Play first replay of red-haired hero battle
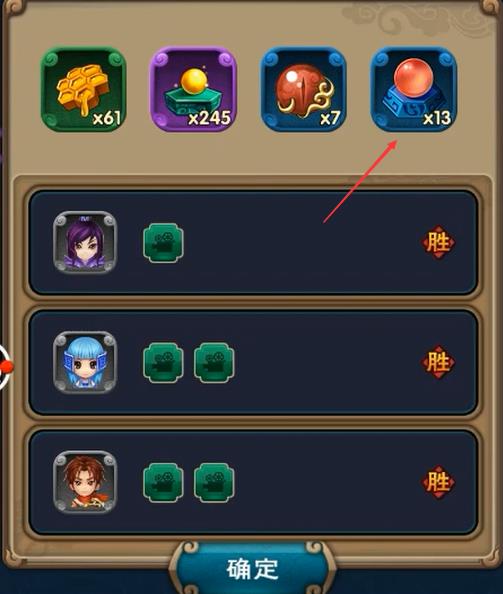The image size is (503, 594). point(163,482)
